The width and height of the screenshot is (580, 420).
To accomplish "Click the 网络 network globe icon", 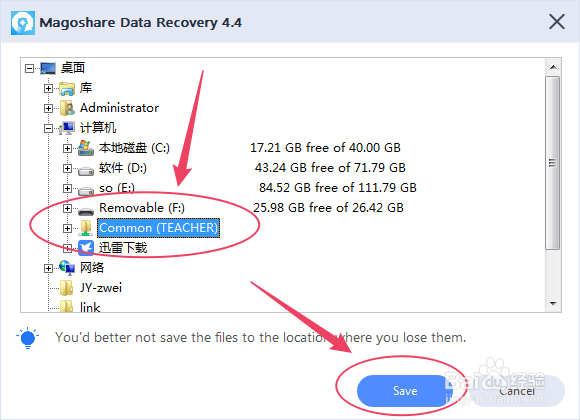I will coord(67,268).
